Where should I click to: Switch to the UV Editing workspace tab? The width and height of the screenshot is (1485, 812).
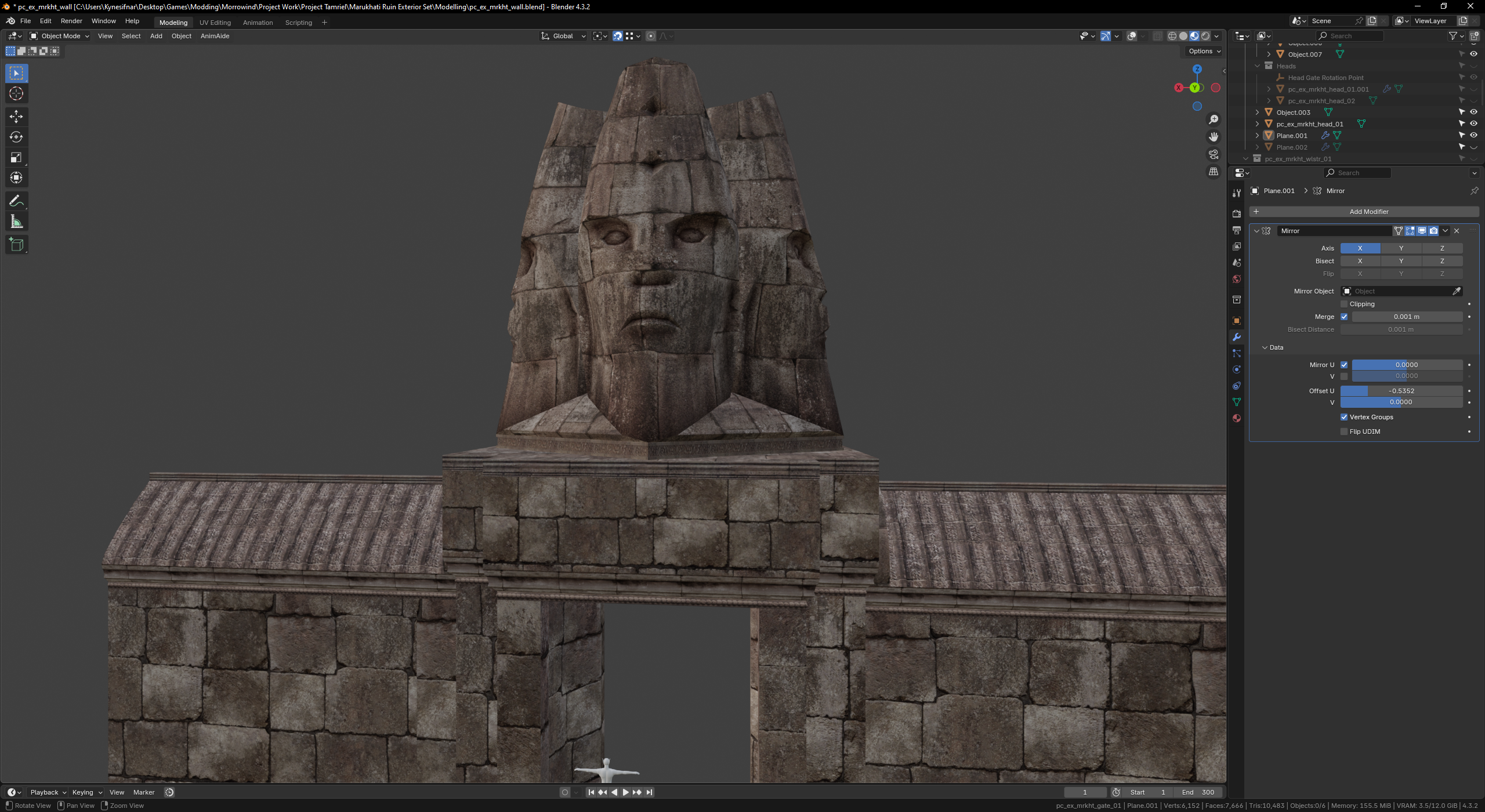pyautogui.click(x=215, y=23)
